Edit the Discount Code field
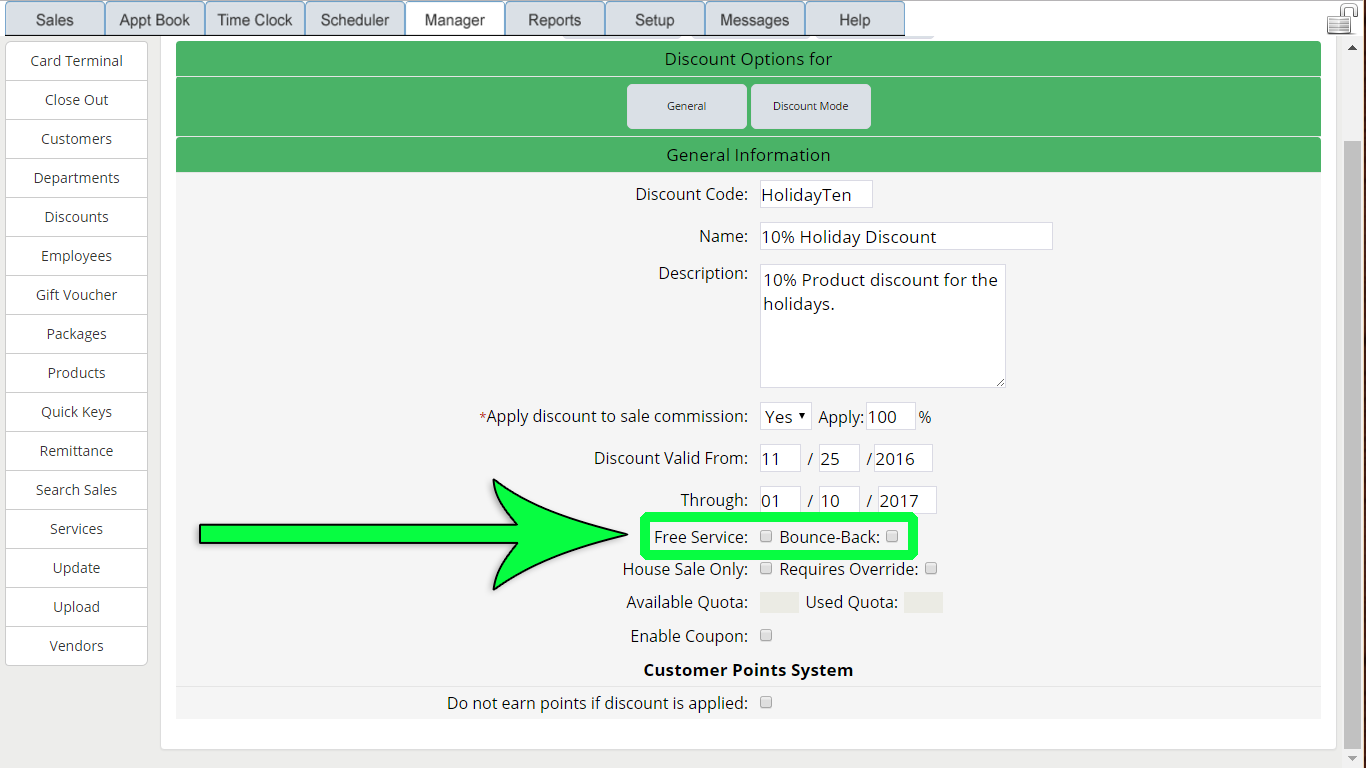 pos(816,194)
